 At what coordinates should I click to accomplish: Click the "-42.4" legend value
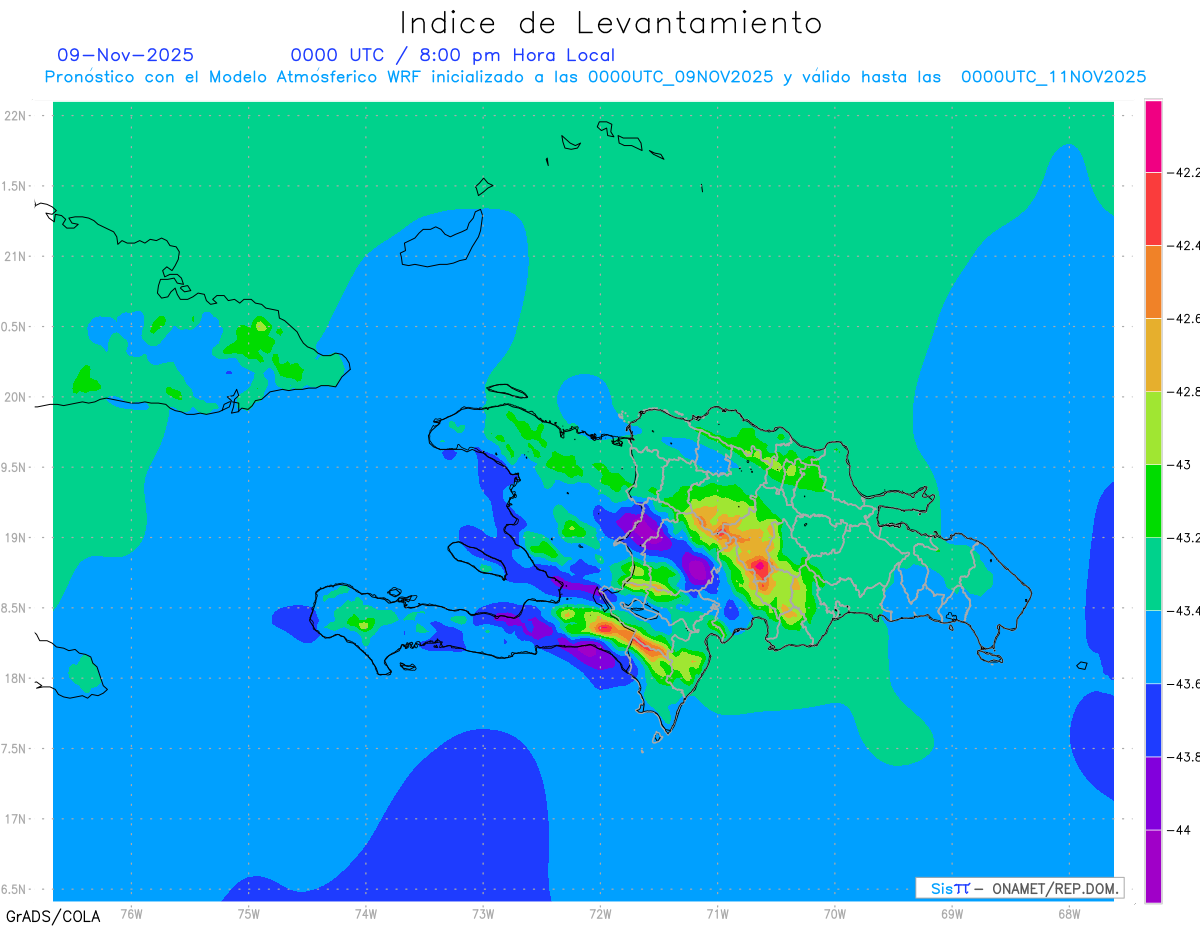[1184, 246]
